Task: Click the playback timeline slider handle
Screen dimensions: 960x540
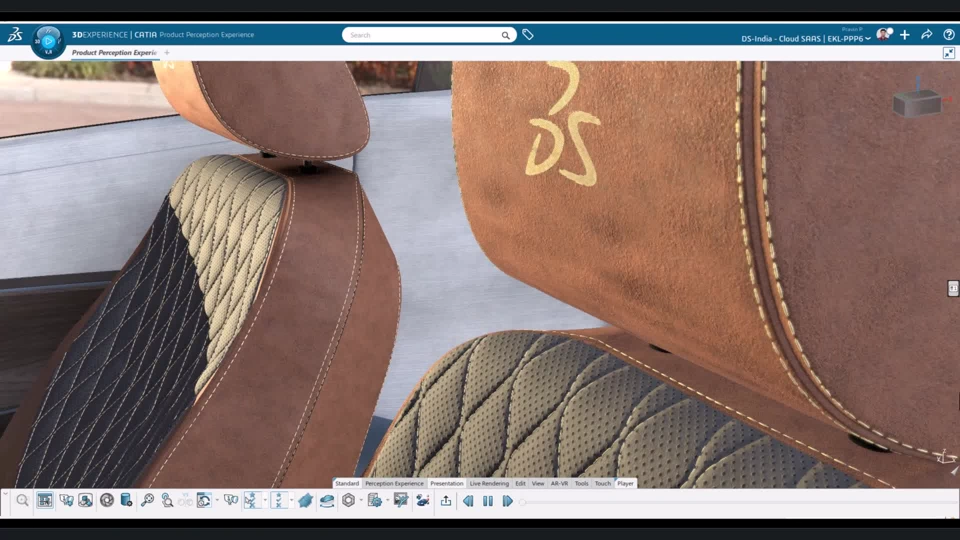Action: point(522,503)
